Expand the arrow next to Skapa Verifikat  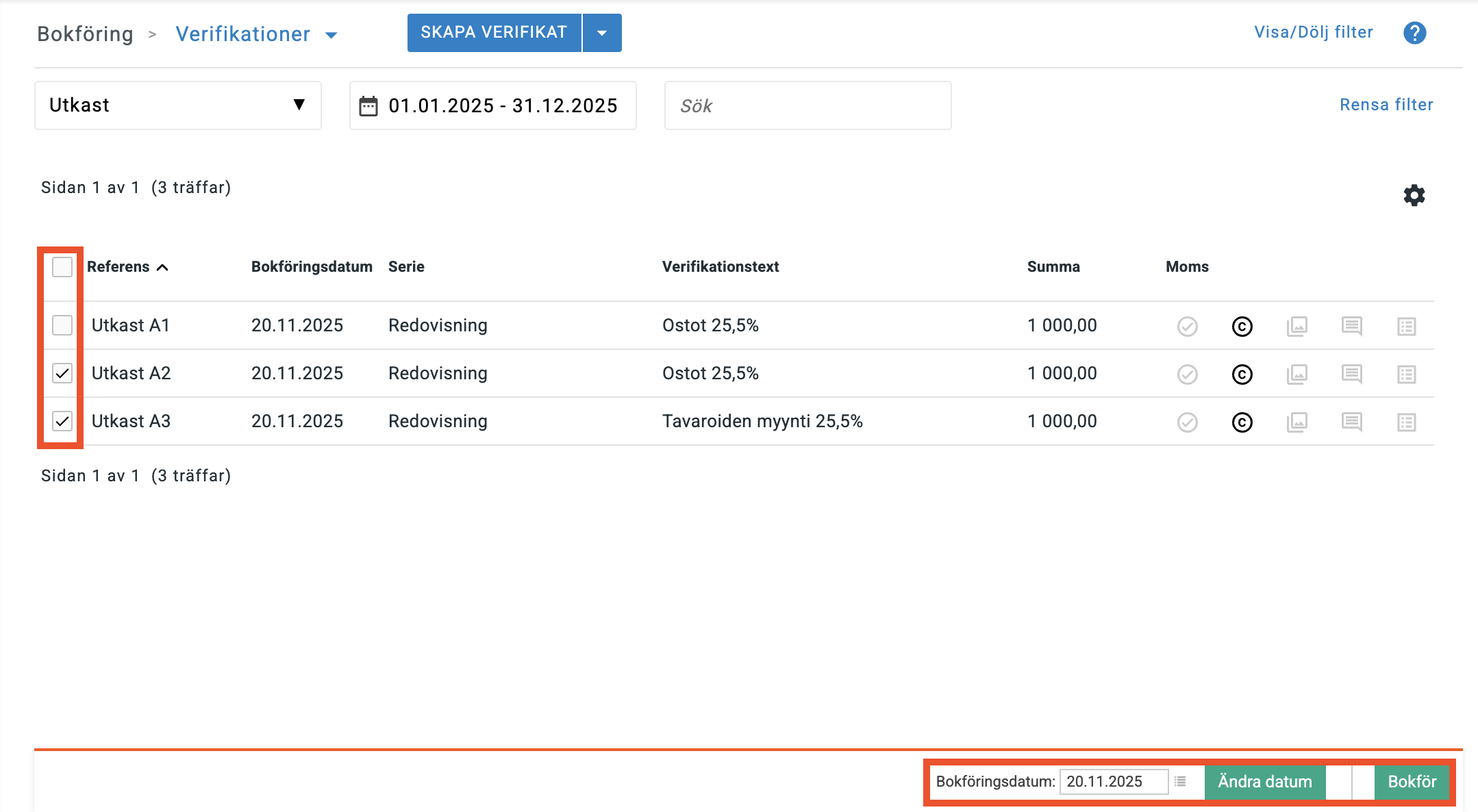click(x=602, y=33)
